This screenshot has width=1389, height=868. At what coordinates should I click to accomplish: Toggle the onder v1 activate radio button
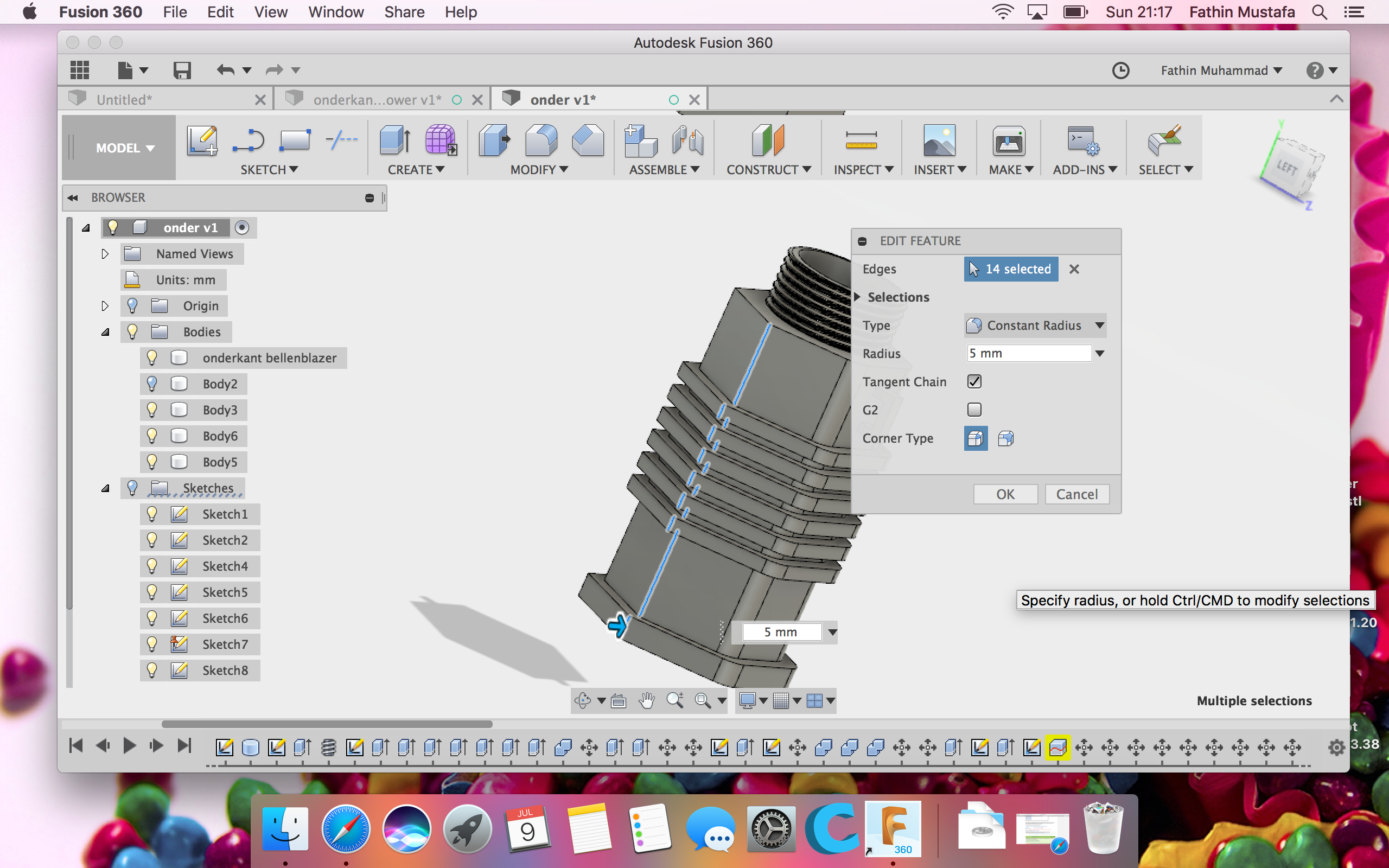coord(241,228)
